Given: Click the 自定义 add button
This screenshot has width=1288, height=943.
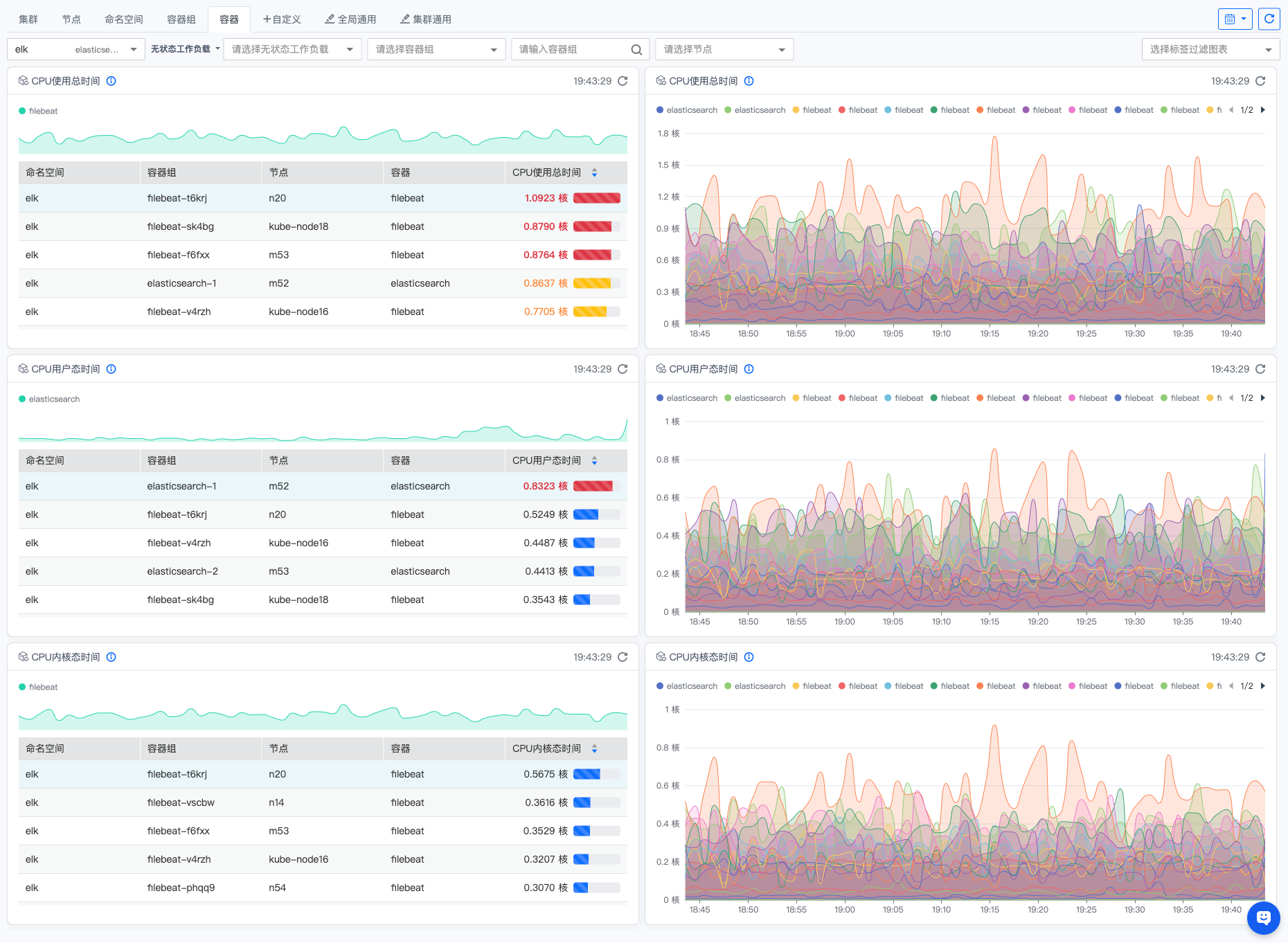Looking at the screenshot, I should 282,19.
